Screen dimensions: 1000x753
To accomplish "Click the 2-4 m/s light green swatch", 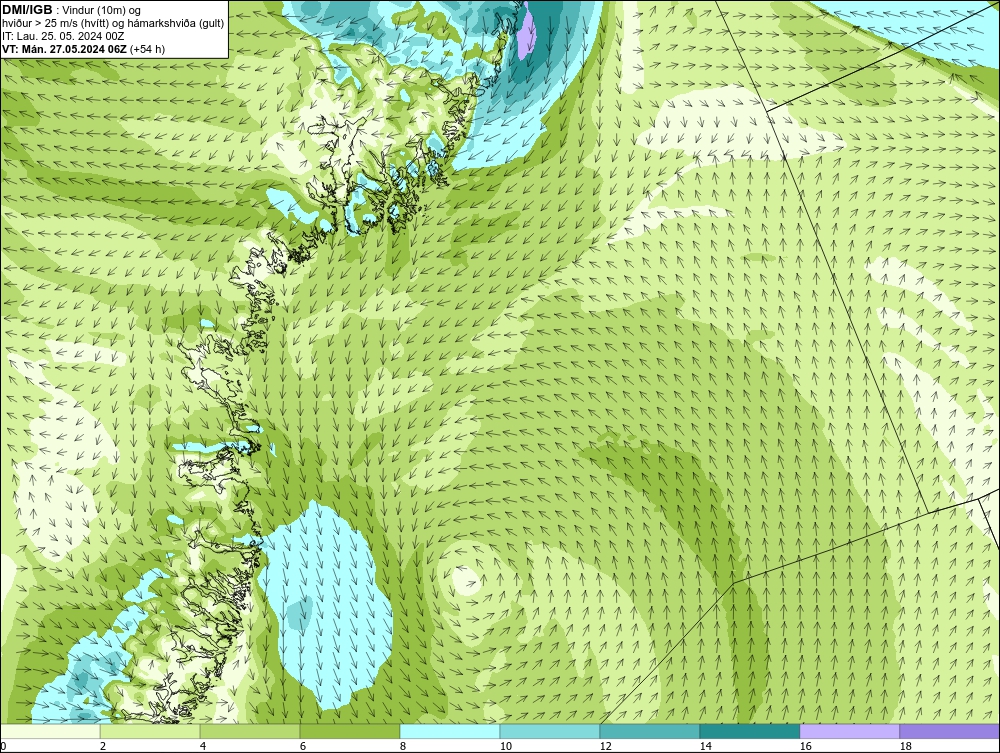I will (150, 731).
